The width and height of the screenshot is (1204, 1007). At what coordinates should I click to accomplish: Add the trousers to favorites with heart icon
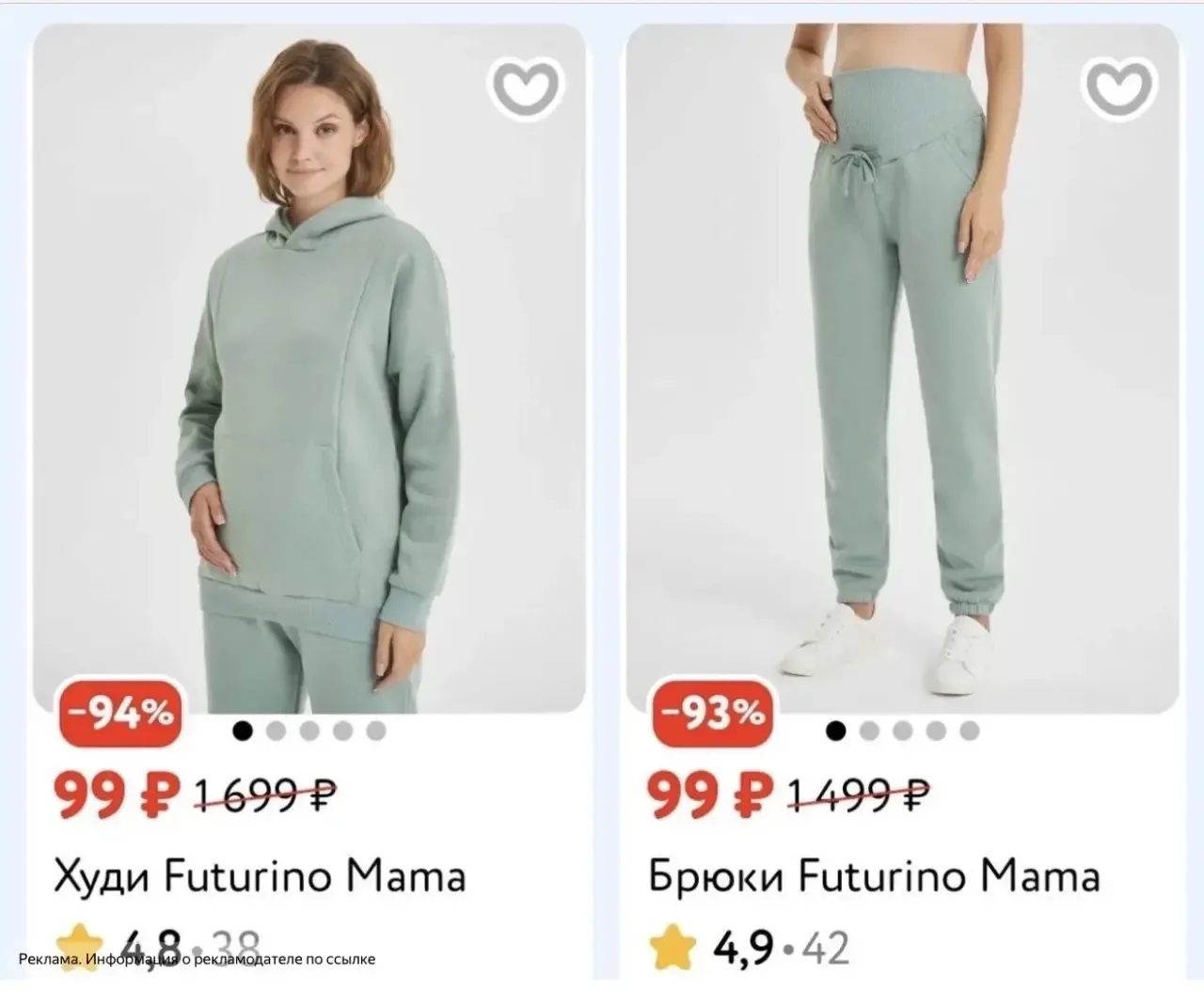click(x=1119, y=87)
